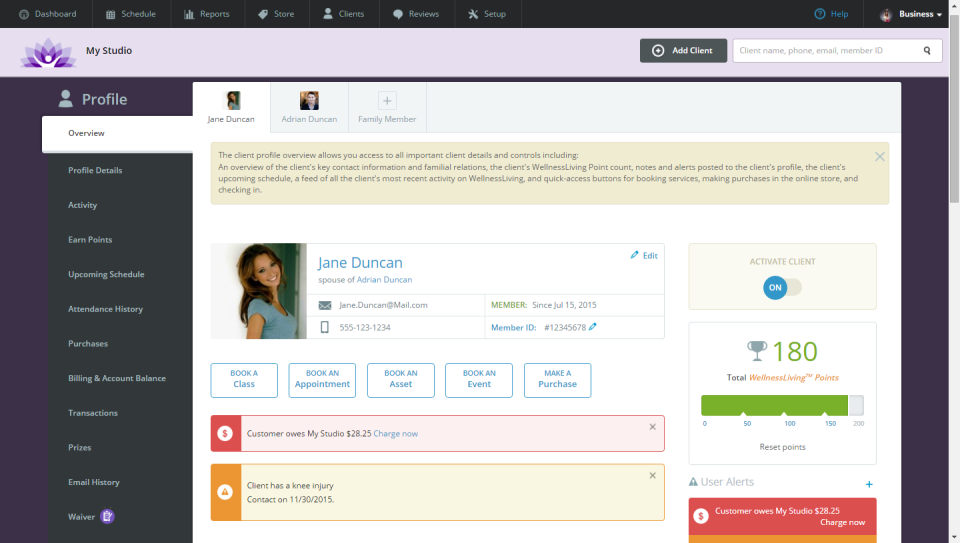Open Upcoming Schedule in sidebar
This screenshot has width=960, height=543.
click(x=106, y=274)
